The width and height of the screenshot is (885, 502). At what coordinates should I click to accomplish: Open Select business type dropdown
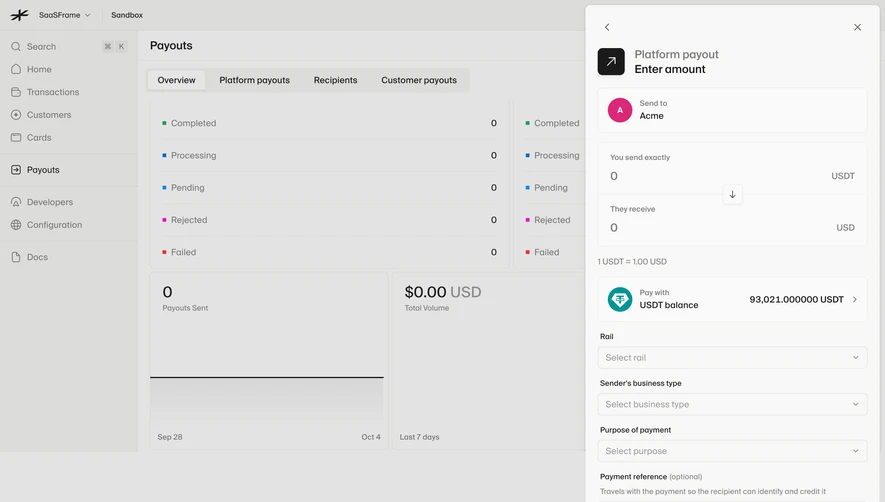click(732, 404)
